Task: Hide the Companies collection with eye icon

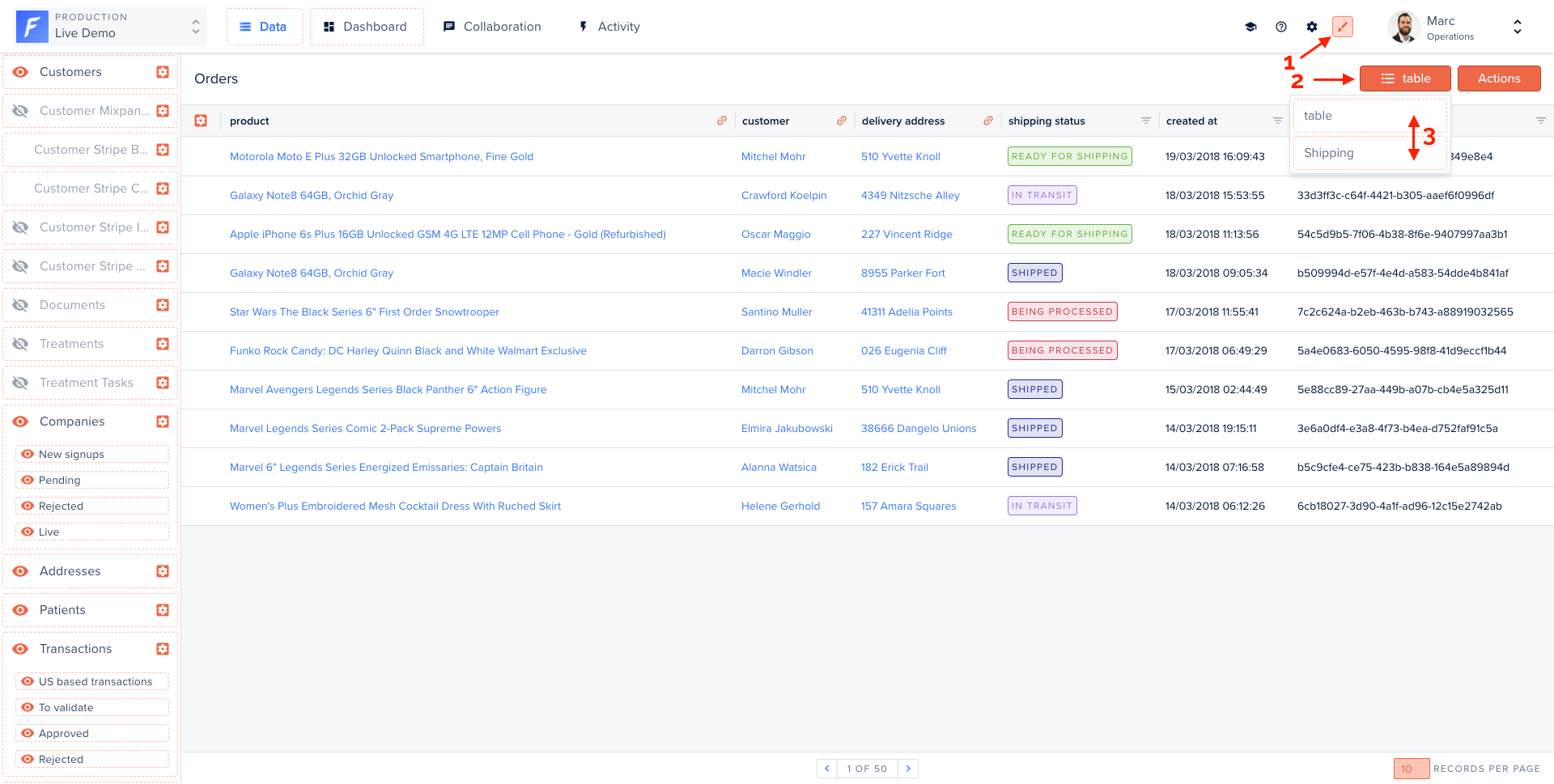Action: 21,422
